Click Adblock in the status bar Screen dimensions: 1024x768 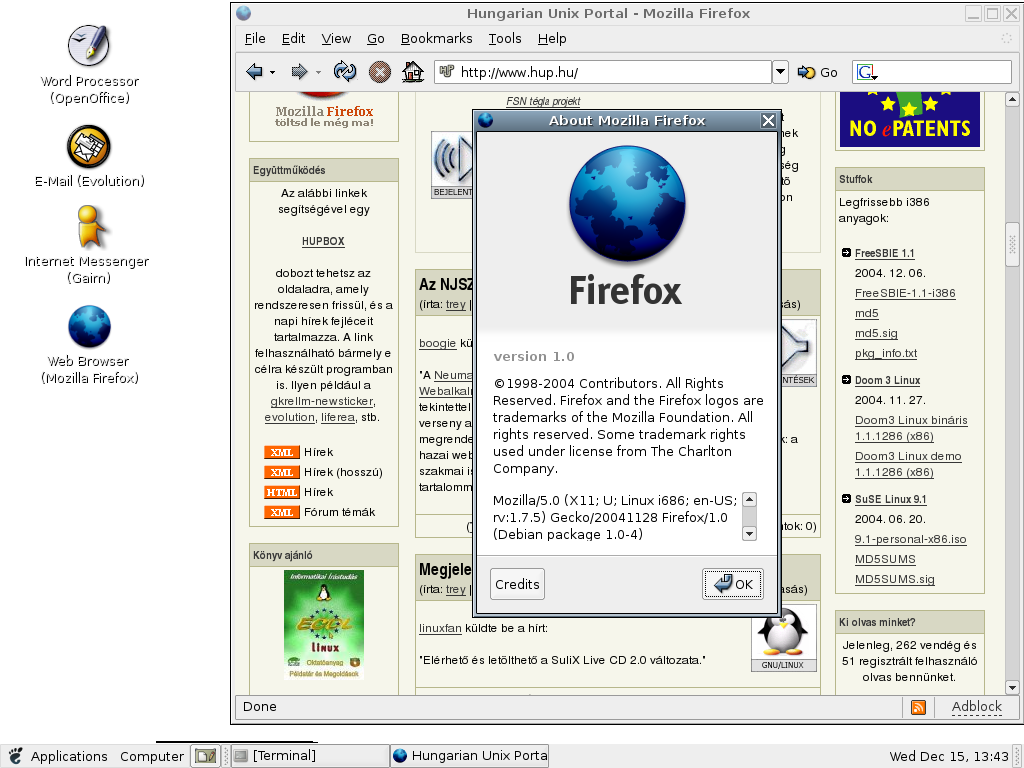tap(976, 707)
